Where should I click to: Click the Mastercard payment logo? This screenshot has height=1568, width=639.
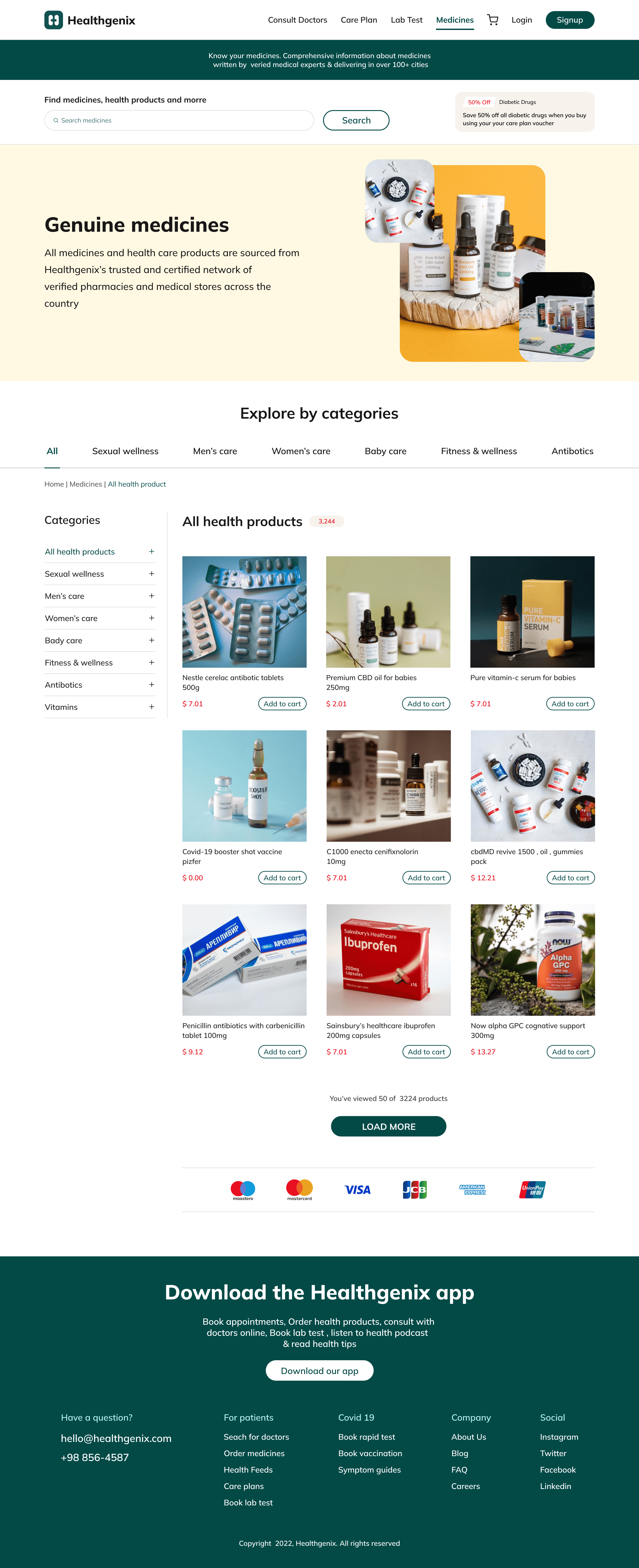(x=299, y=1189)
